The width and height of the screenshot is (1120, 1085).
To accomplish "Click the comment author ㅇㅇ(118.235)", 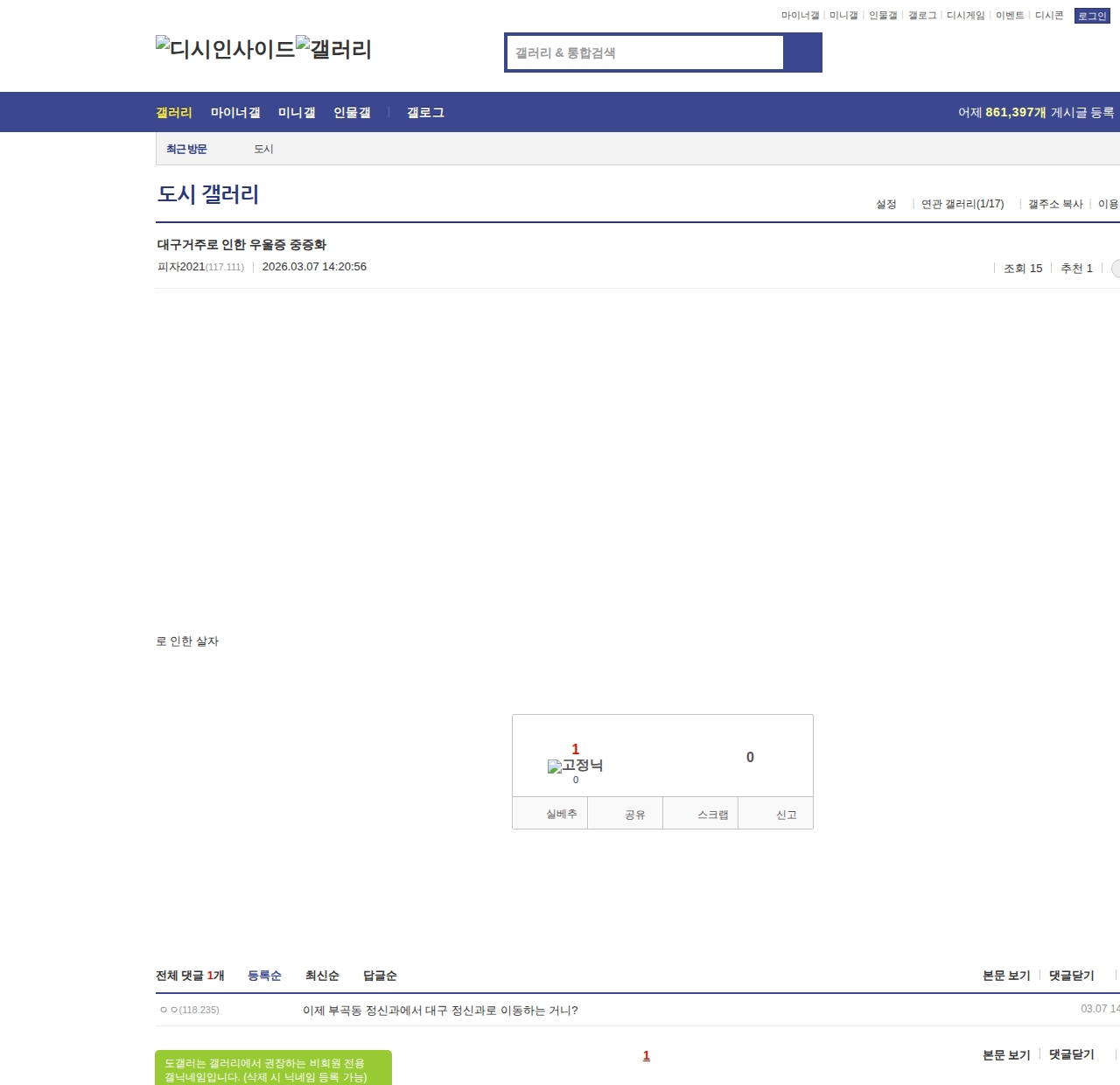I will click(x=190, y=1010).
